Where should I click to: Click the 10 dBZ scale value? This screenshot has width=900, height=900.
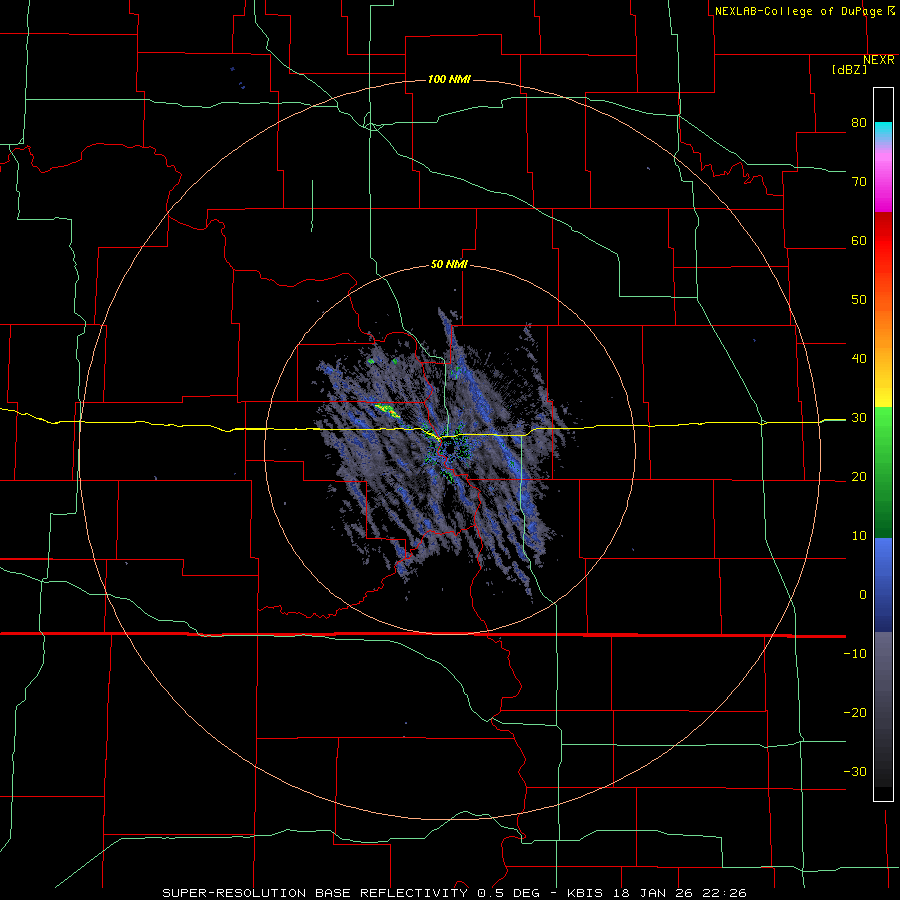[859, 536]
